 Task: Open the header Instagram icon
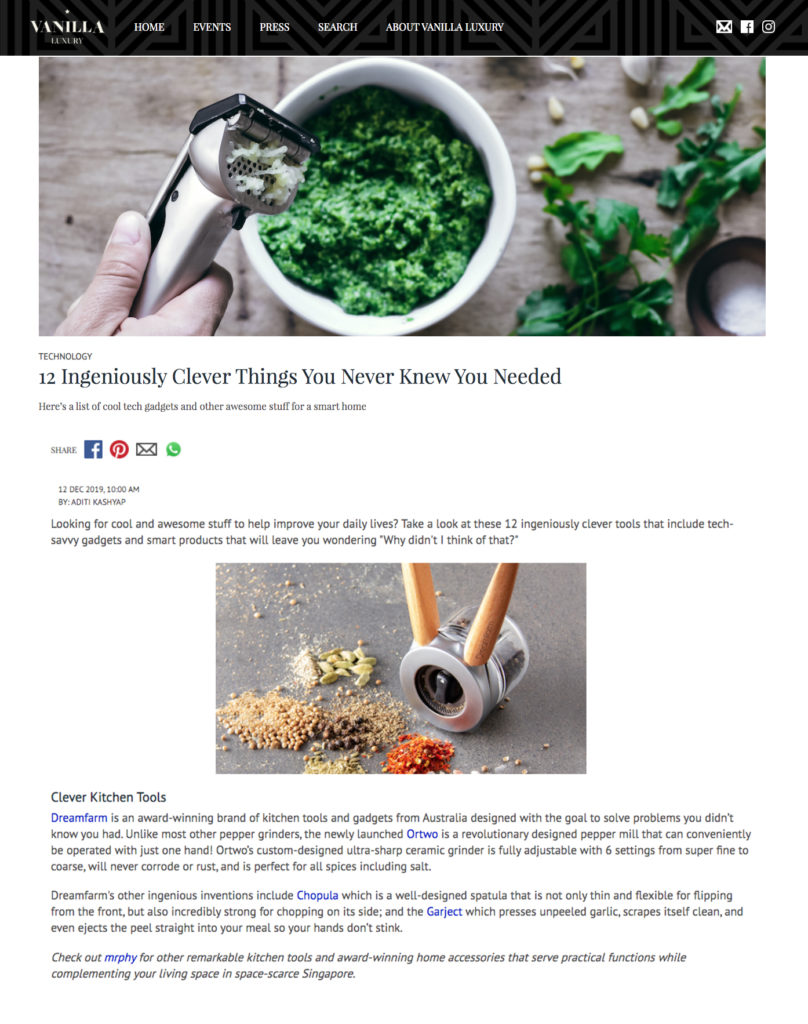click(768, 27)
